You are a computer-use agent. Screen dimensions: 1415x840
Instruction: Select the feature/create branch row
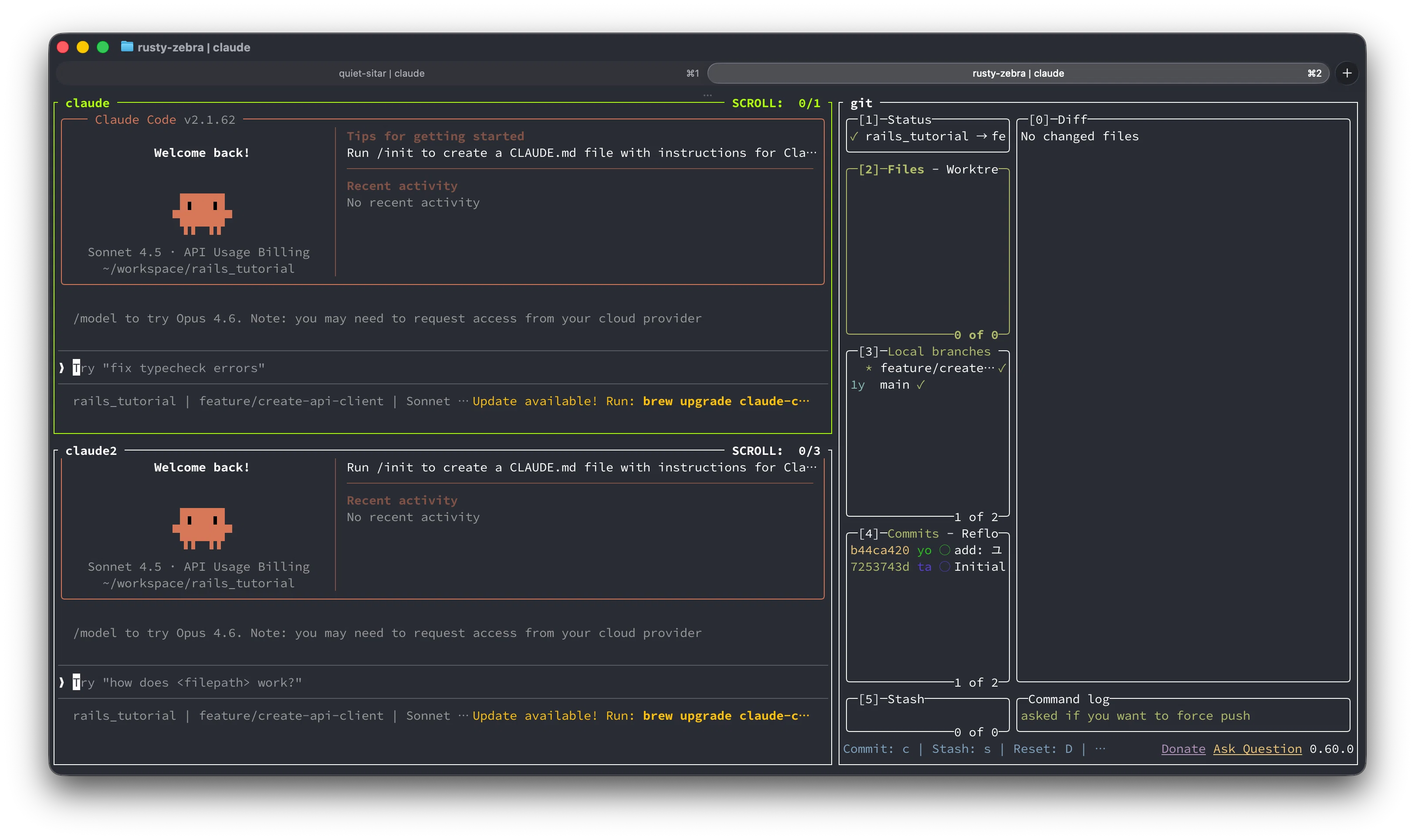point(928,368)
